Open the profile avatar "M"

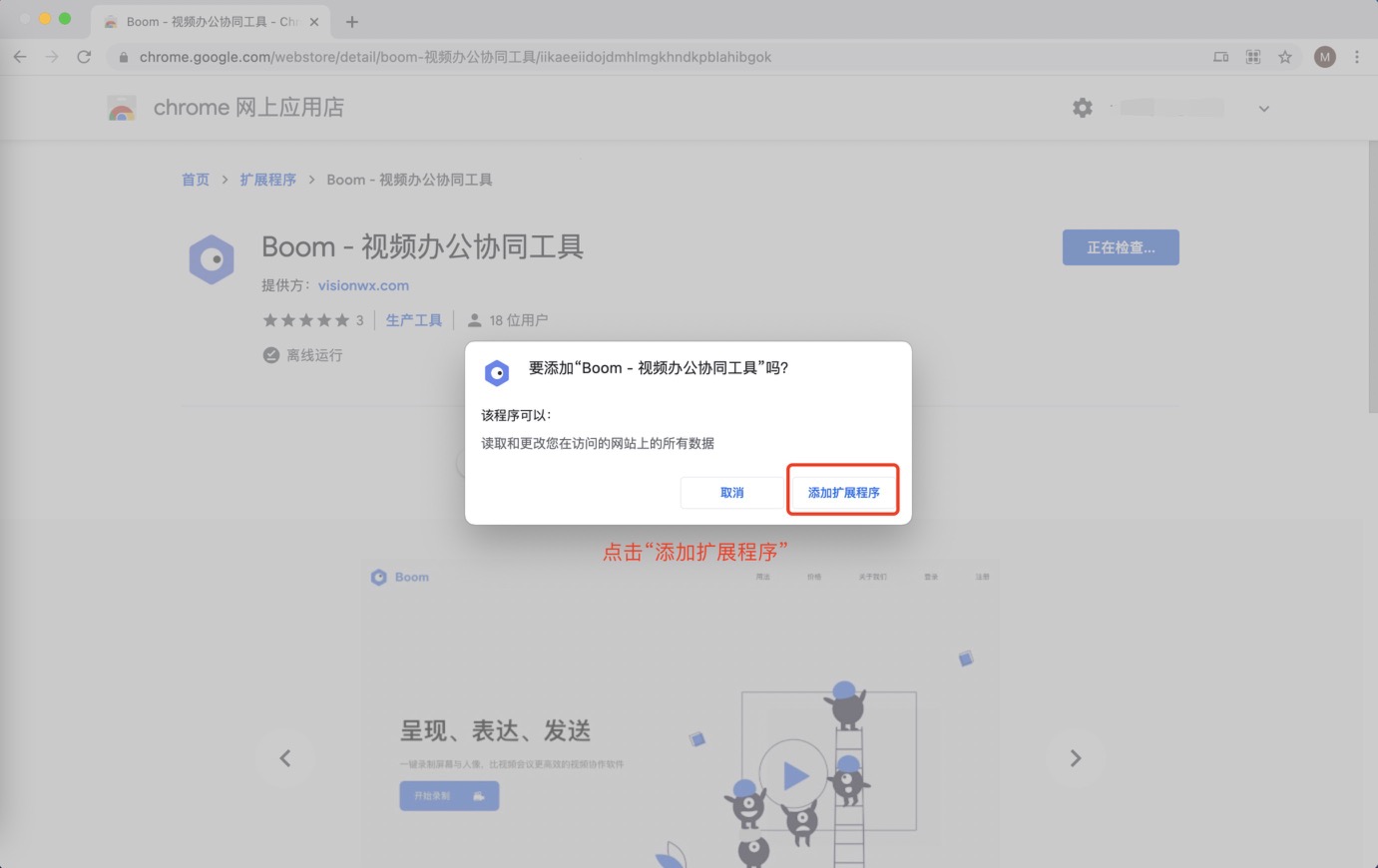click(x=1325, y=57)
